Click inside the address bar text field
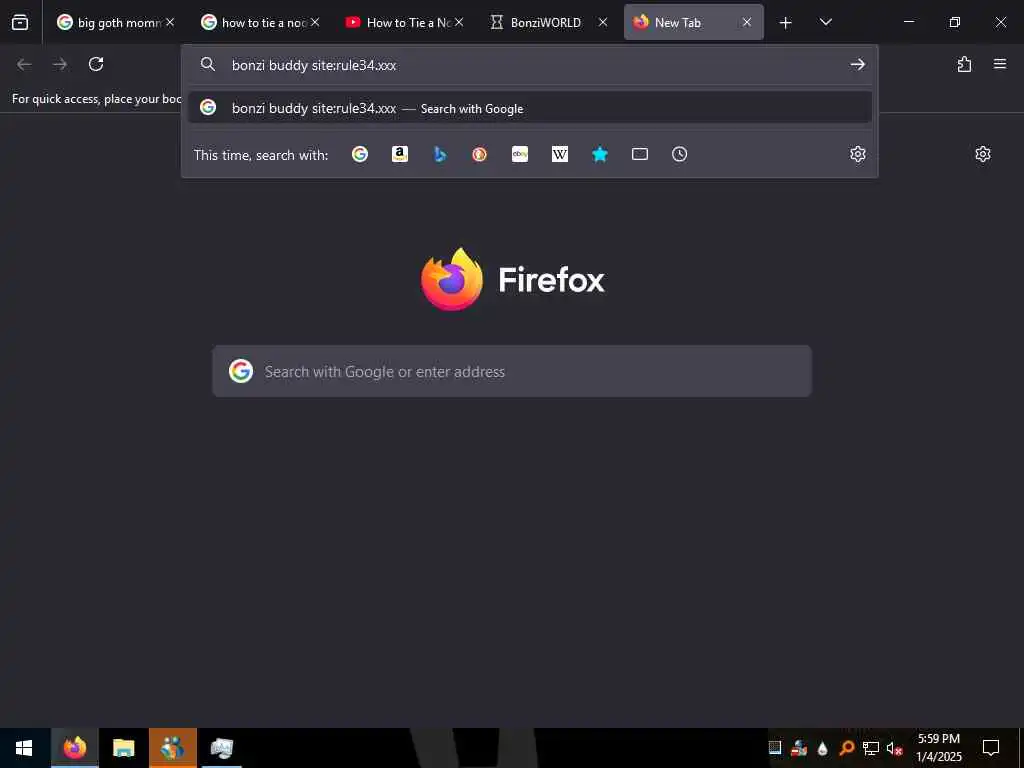 click(532, 65)
